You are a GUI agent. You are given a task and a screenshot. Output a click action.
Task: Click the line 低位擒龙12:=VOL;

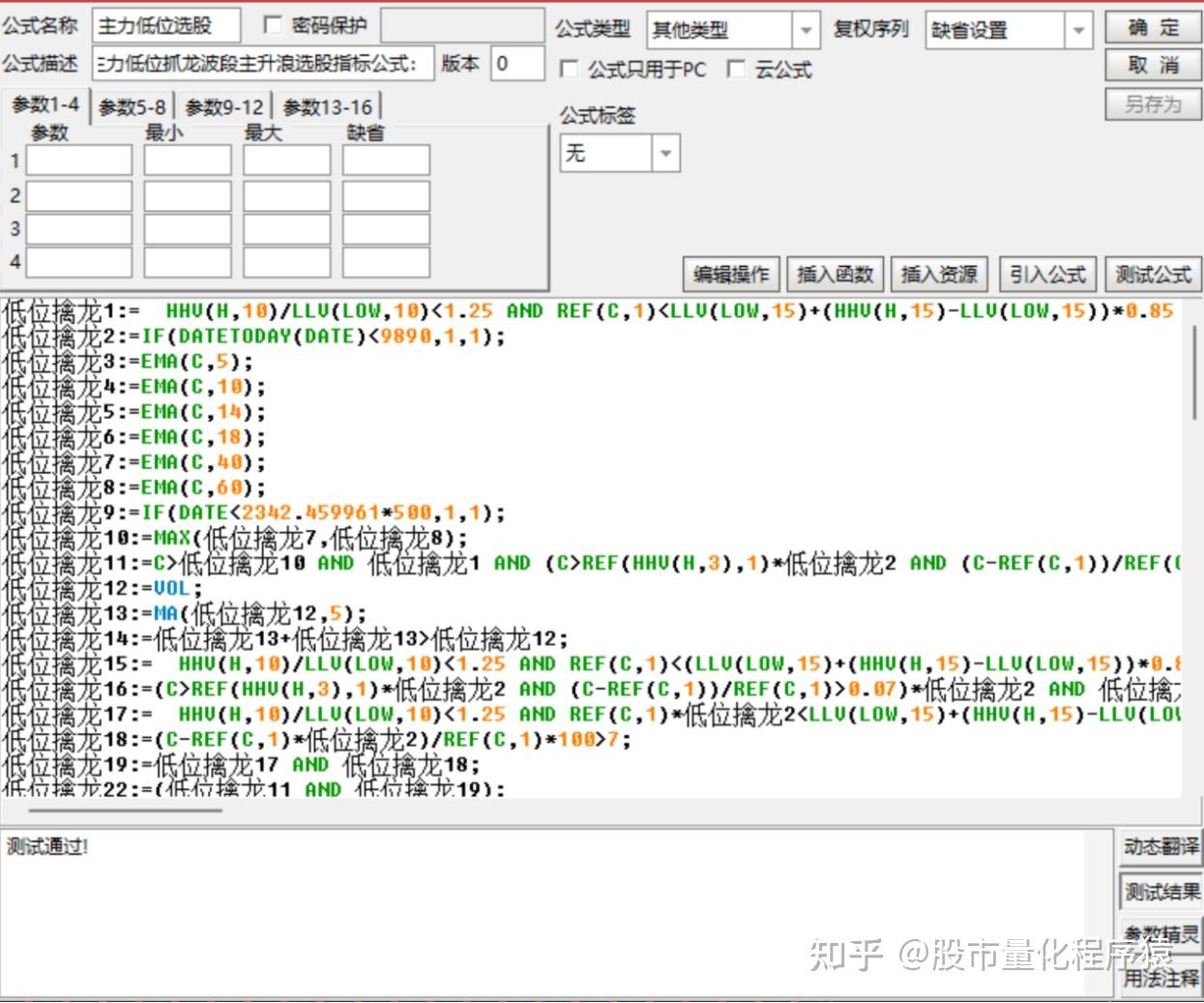pyautogui.click(x=103, y=588)
